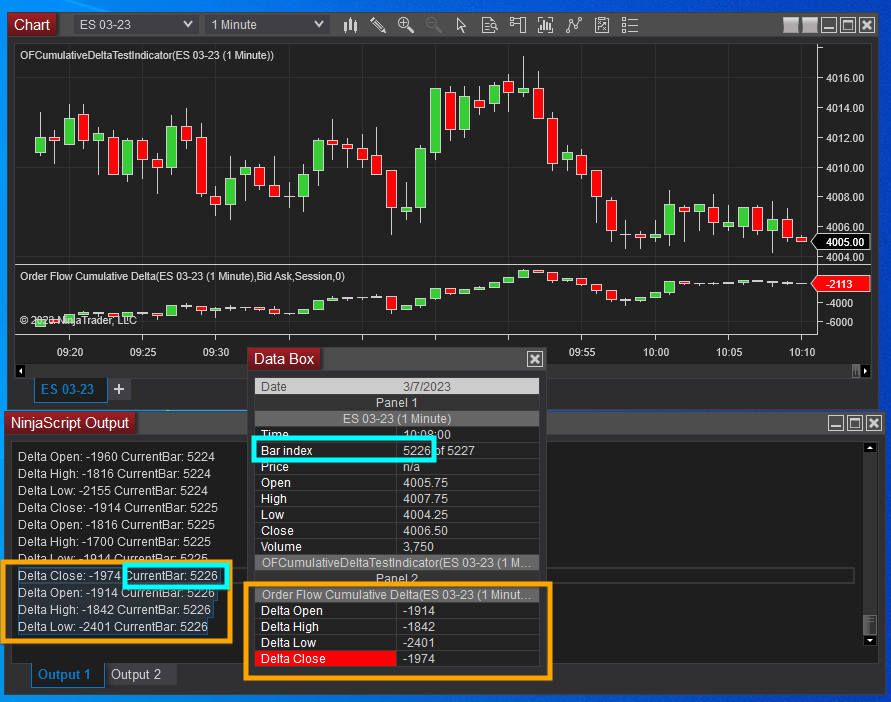891x702 pixels.
Task: Click the Order Flow Cumulative Delta panel label
Action: 182,276
